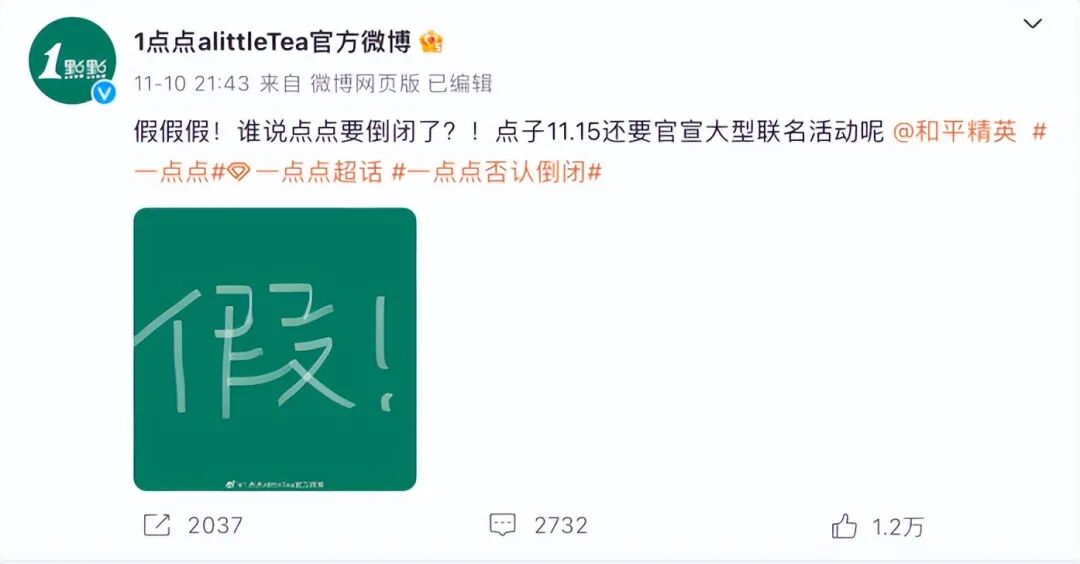1080x564 pixels.
Task: Open the #一点点否认倒闭# hashtag
Action: point(497,171)
